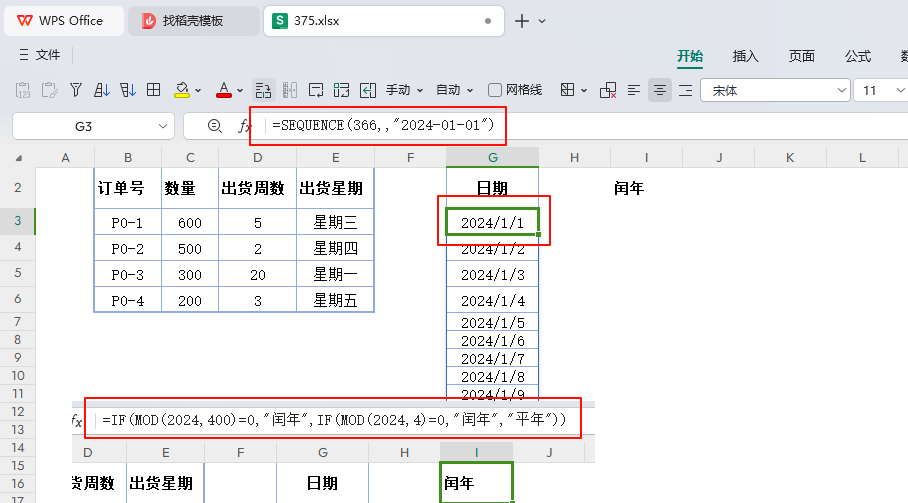Image resolution: width=908 pixels, height=503 pixels.
Task: Click the paste format clipboard icon
Action: point(49,90)
